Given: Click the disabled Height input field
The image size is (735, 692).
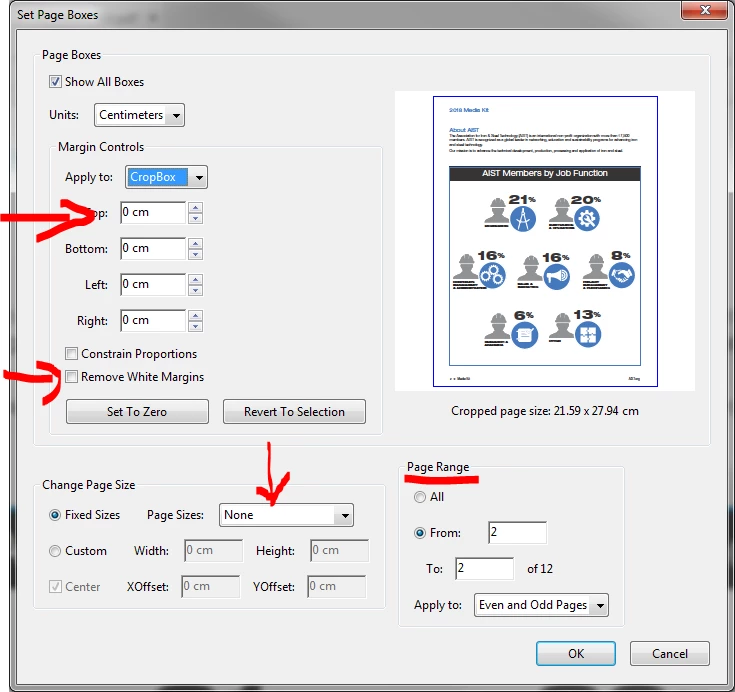Looking at the screenshot, I should pyautogui.click(x=340, y=550).
